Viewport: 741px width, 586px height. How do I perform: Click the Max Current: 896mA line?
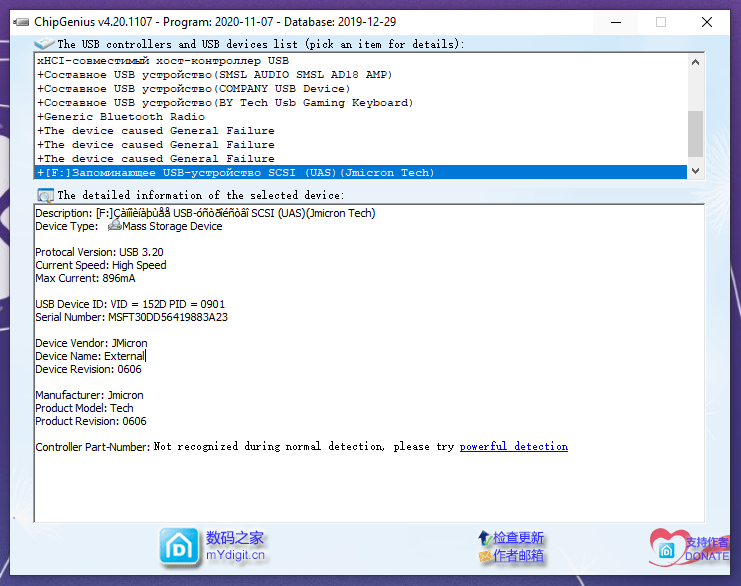point(85,278)
